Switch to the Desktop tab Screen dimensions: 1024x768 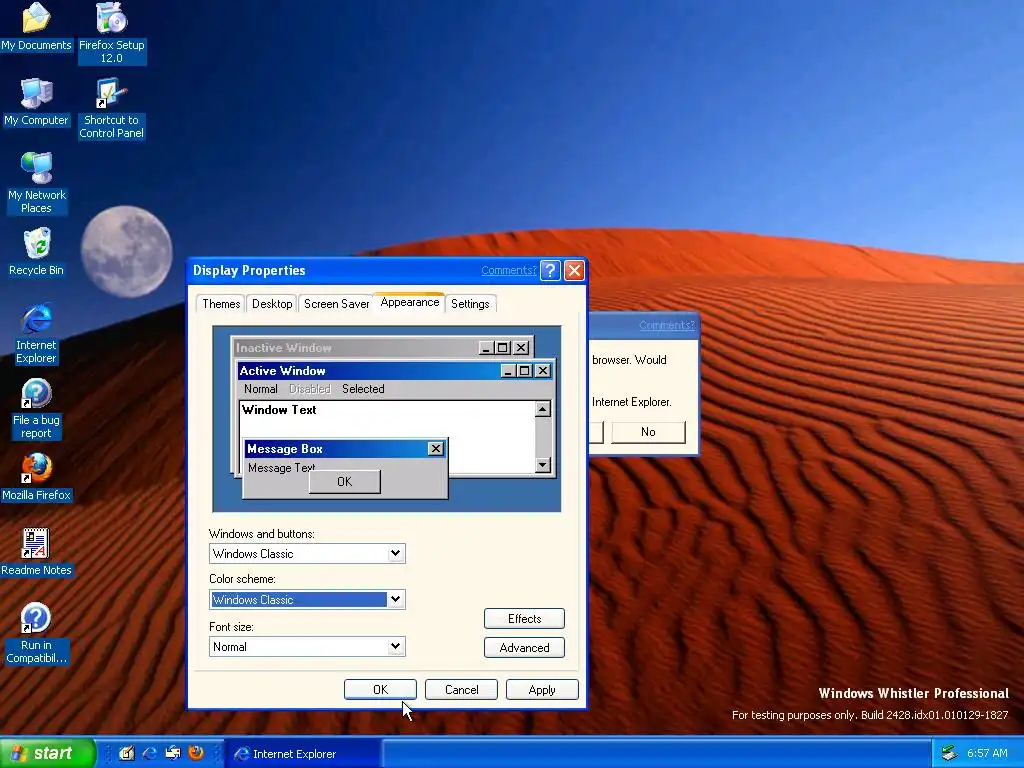tap(272, 304)
